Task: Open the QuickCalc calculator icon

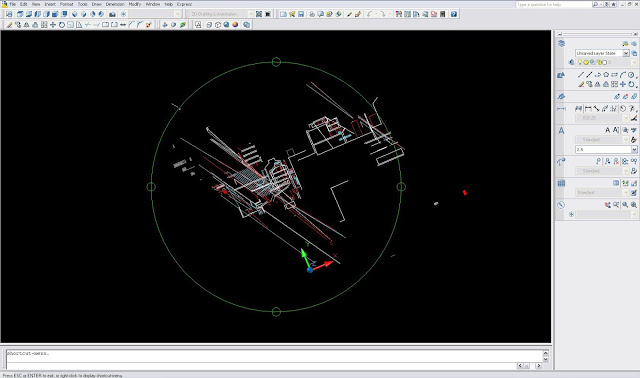Action: [x=442, y=14]
